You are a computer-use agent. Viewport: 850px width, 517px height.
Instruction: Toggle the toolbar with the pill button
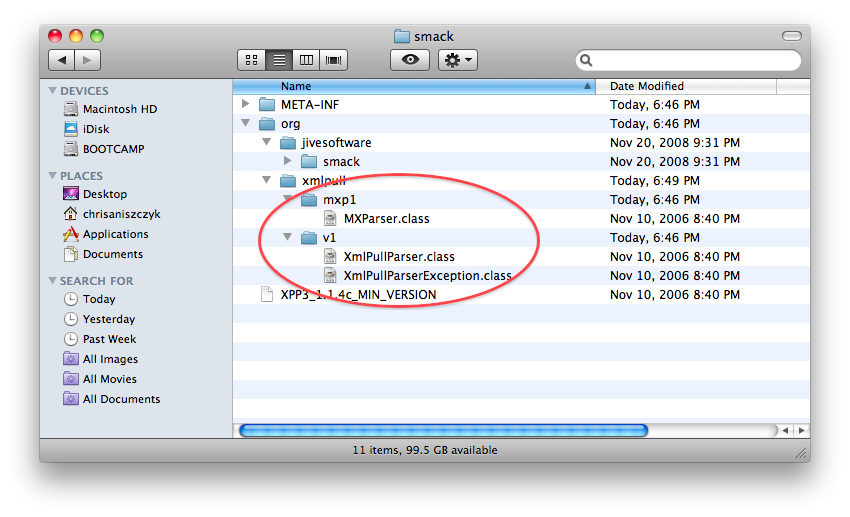(791, 36)
